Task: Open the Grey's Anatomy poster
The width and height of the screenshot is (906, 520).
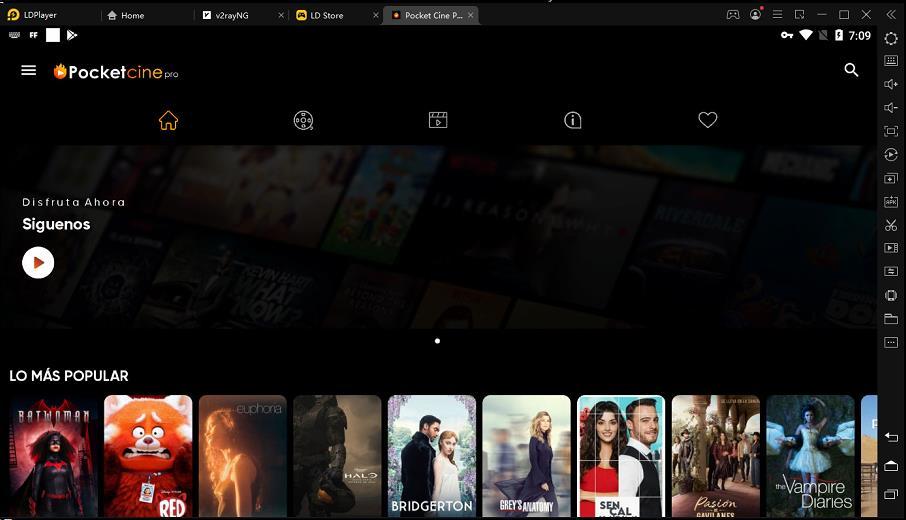Action: [x=526, y=456]
